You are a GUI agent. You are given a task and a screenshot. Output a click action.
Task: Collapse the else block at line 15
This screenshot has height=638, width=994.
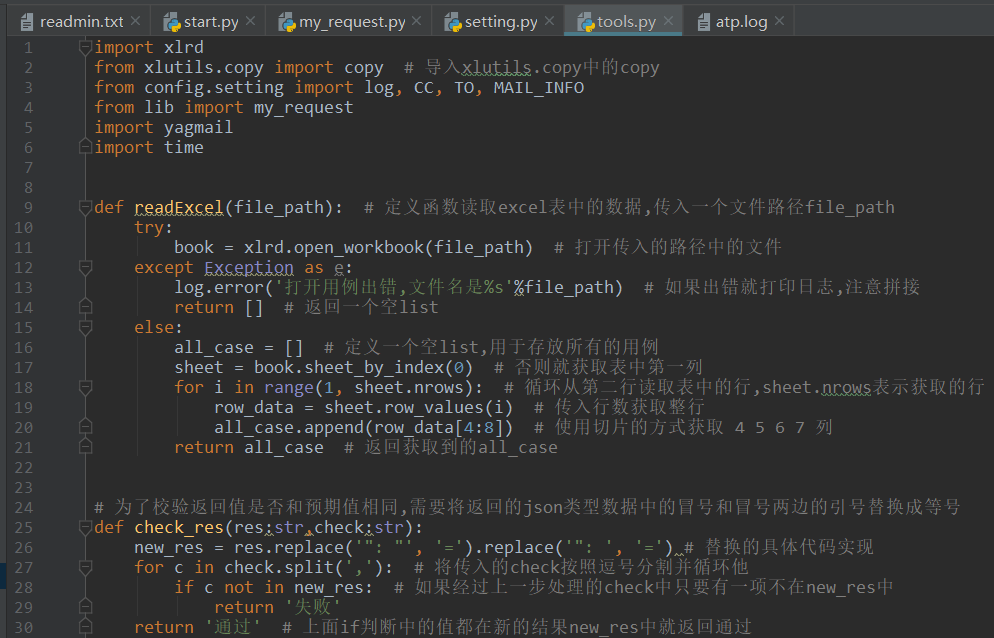86,327
